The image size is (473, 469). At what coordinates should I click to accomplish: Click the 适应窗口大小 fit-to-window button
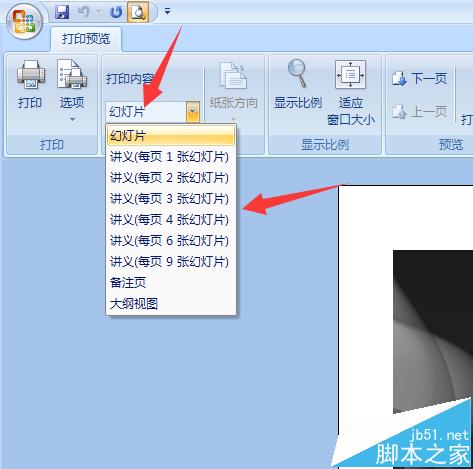pyautogui.click(x=351, y=93)
